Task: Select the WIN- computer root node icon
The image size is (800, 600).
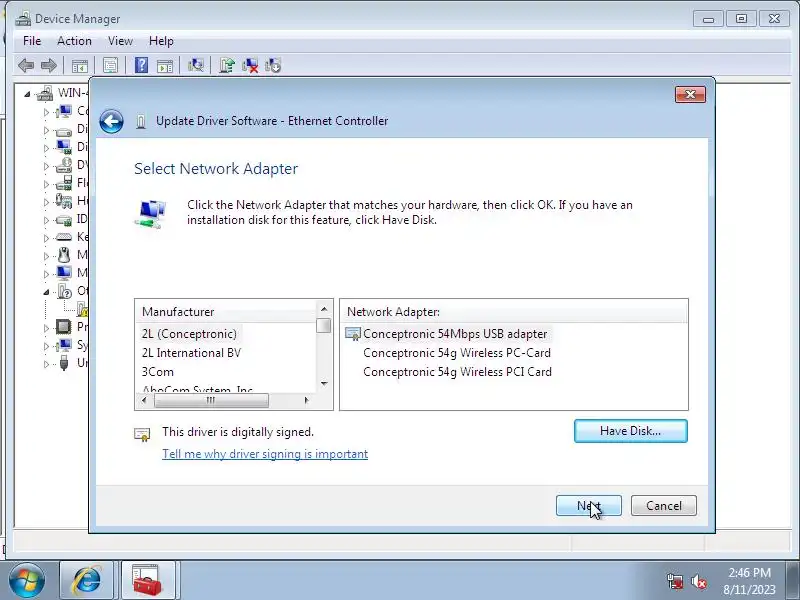Action: coord(45,93)
